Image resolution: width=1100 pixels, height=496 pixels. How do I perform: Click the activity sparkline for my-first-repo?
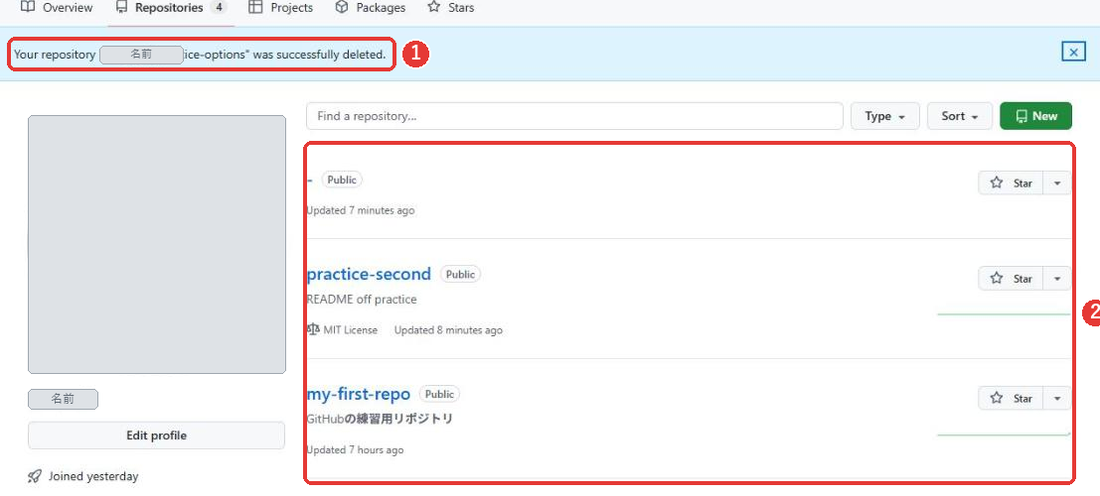[x=1004, y=434]
